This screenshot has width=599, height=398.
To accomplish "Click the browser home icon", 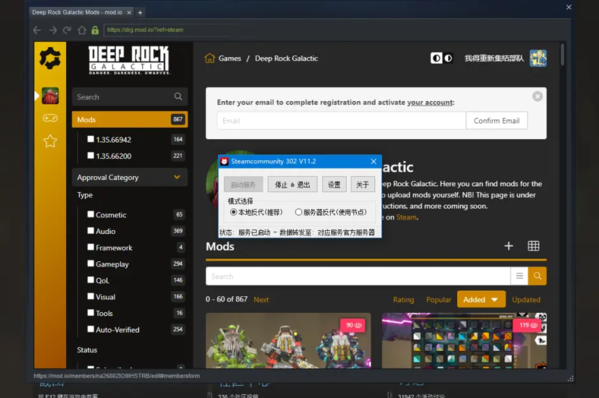I will tap(82, 30).
